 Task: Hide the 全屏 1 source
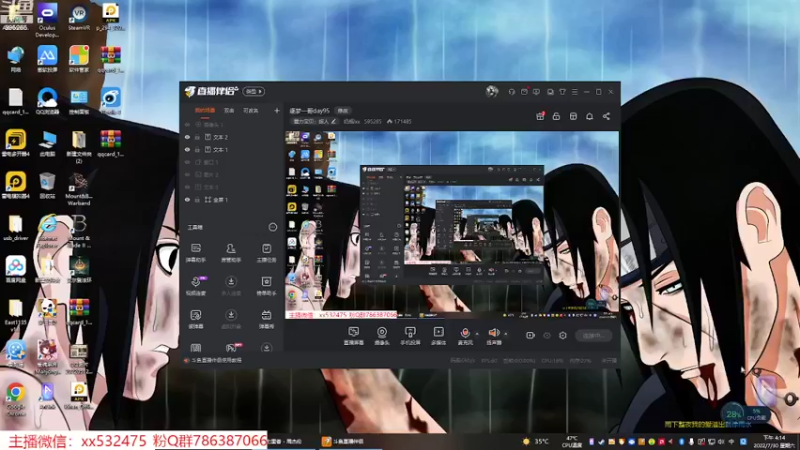pyautogui.click(x=187, y=200)
